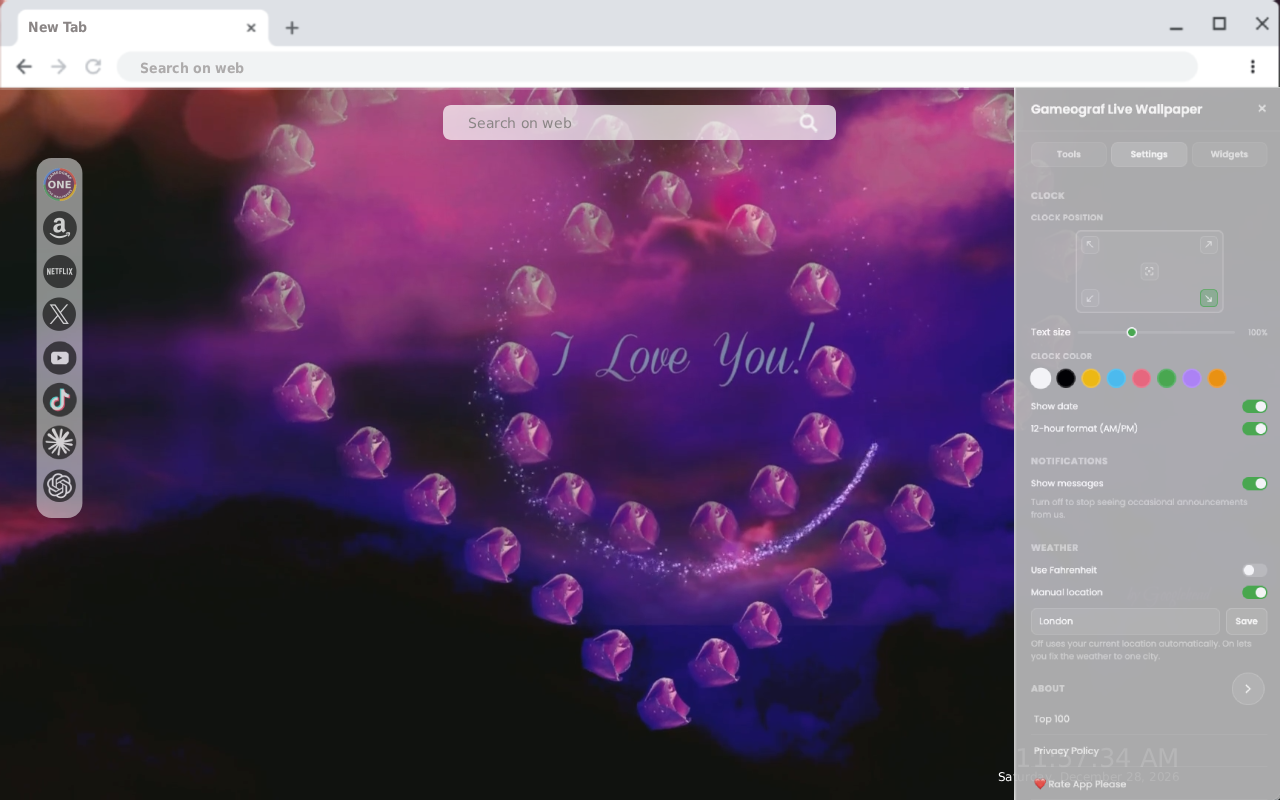1280x800 pixels.
Task: Toggle the 12-hour format (AM/PM) switch
Action: tap(1254, 429)
